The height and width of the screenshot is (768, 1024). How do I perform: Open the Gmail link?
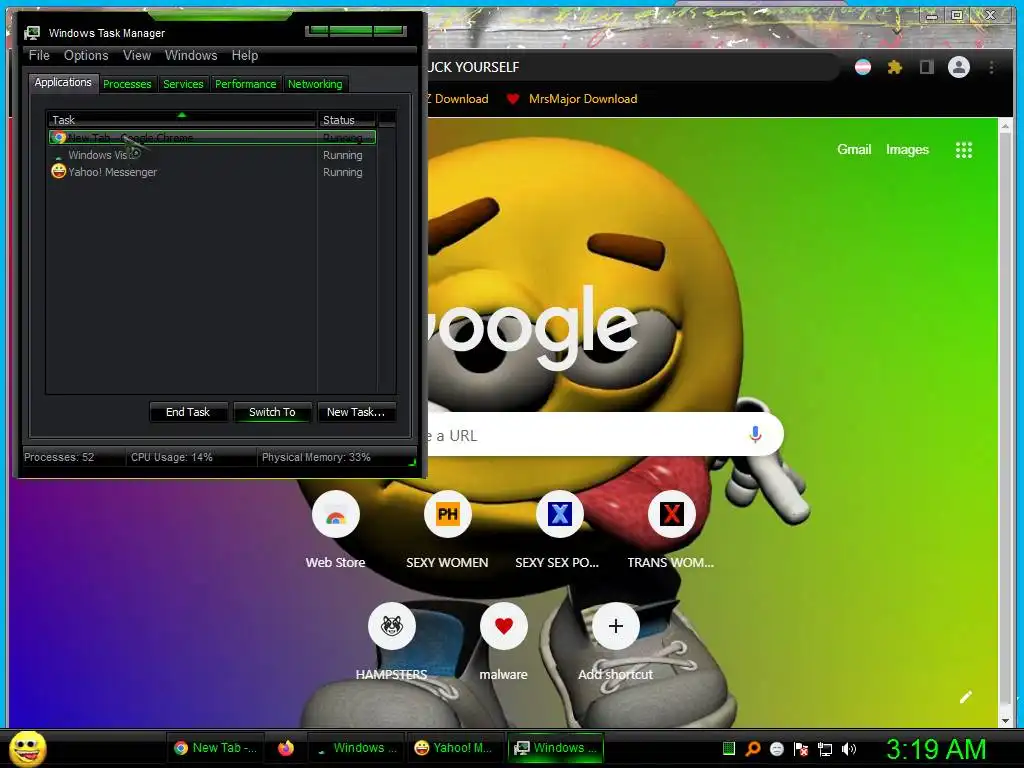click(854, 150)
